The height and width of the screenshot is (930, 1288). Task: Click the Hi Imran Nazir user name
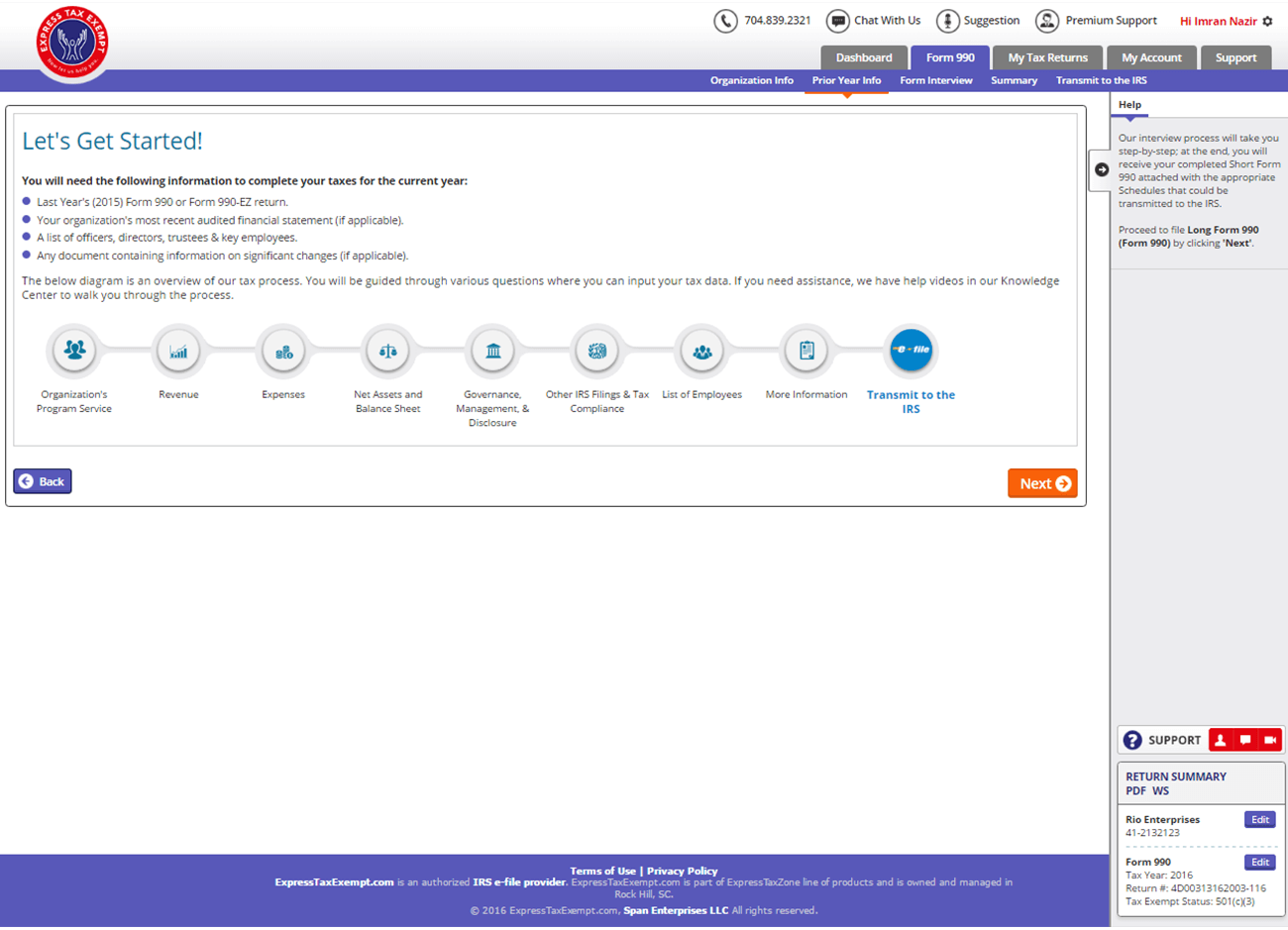point(1218,21)
